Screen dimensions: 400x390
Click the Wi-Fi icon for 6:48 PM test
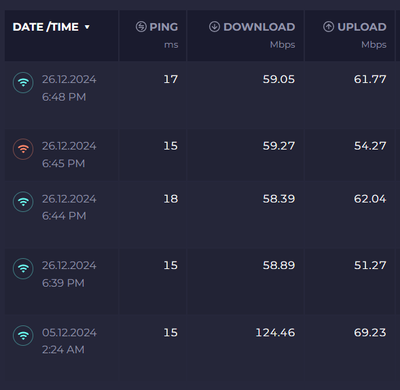pyautogui.click(x=23, y=83)
